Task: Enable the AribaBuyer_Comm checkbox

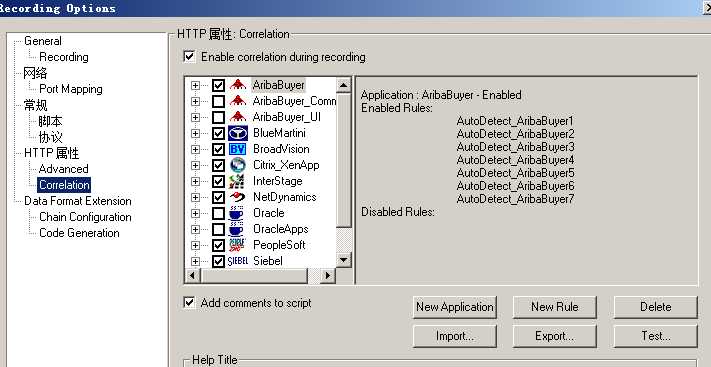Action: point(219,101)
